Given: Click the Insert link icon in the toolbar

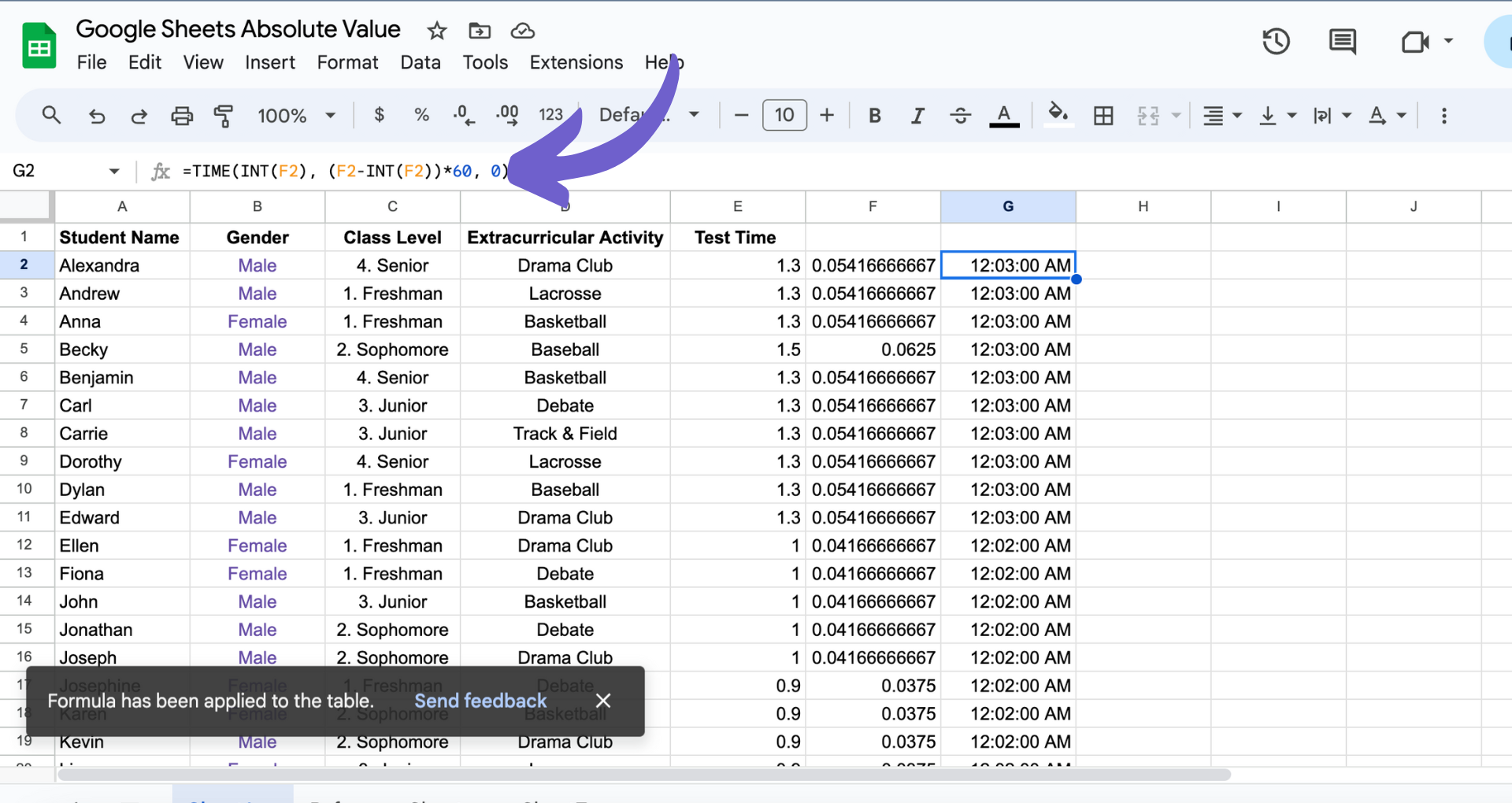Looking at the screenshot, I should coord(1444,115).
